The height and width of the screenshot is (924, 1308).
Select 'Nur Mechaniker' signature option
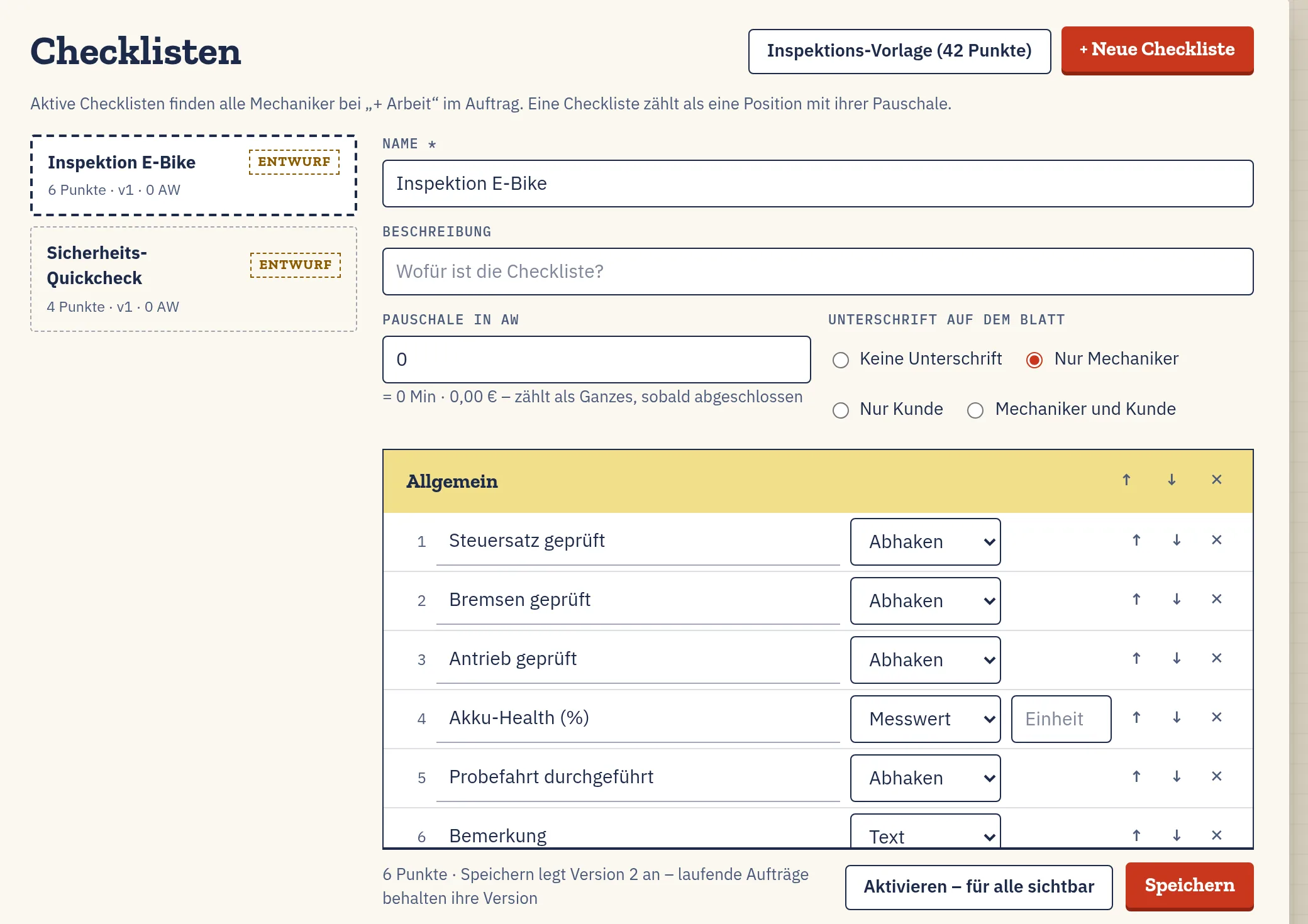tap(1034, 360)
